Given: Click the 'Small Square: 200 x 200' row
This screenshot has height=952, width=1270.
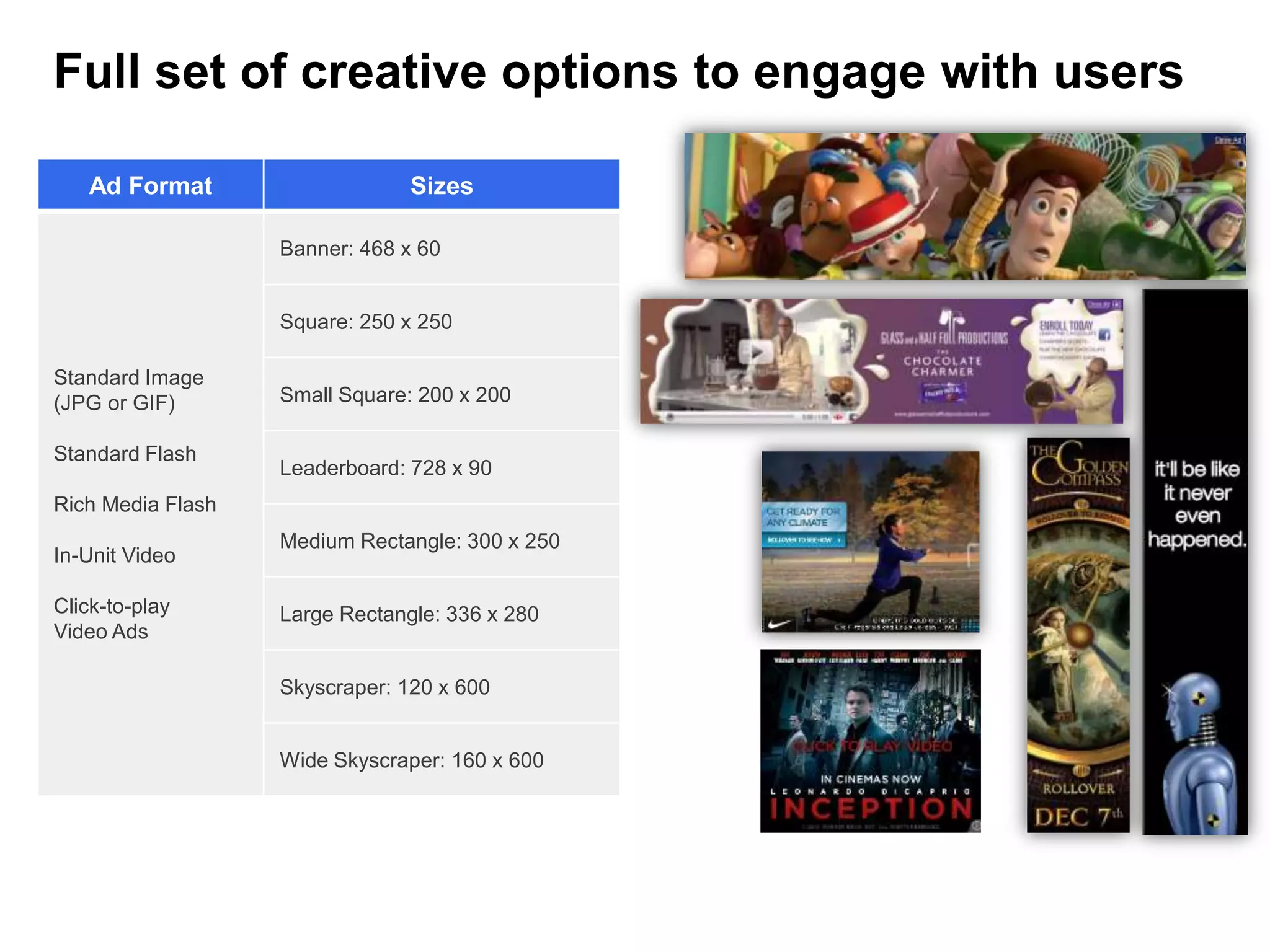Looking at the screenshot, I should (x=442, y=395).
